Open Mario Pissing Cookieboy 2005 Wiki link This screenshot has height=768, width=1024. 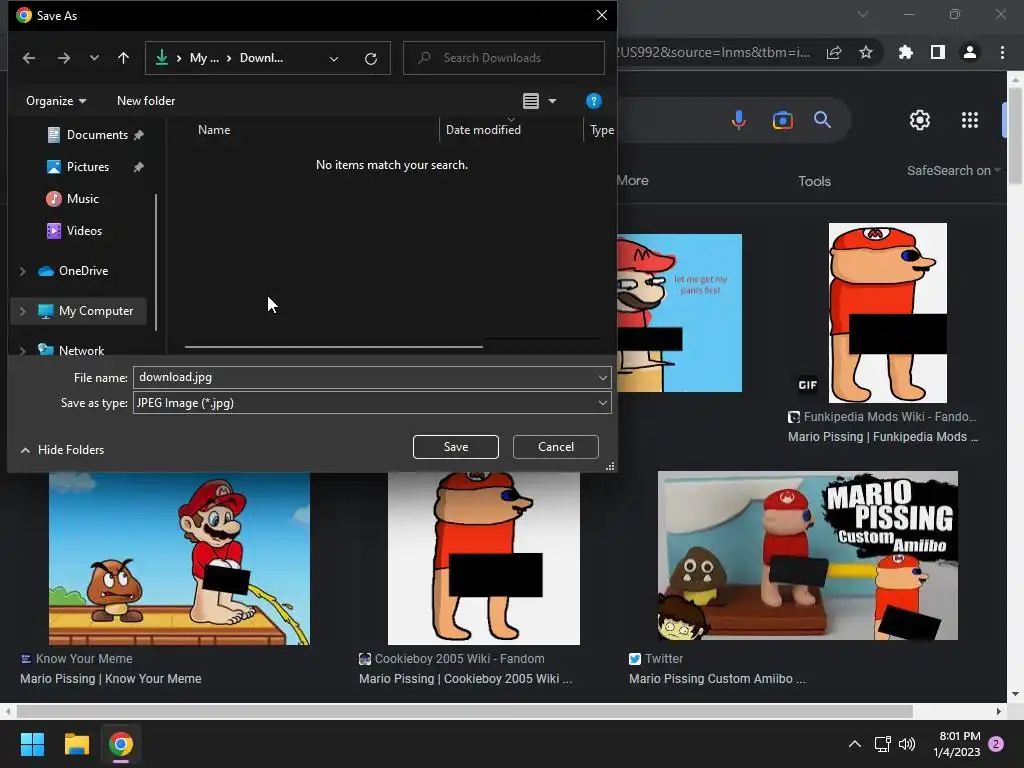[466, 679]
